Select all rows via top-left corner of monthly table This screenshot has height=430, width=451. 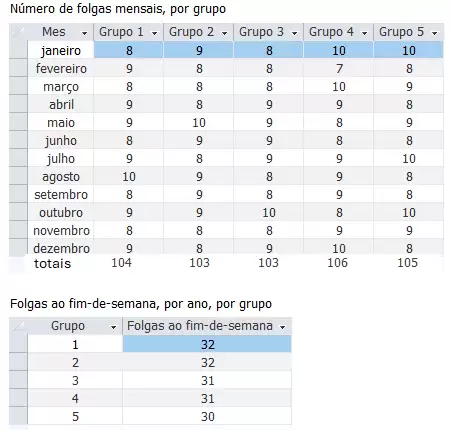pyautogui.click(x=18, y=32)
